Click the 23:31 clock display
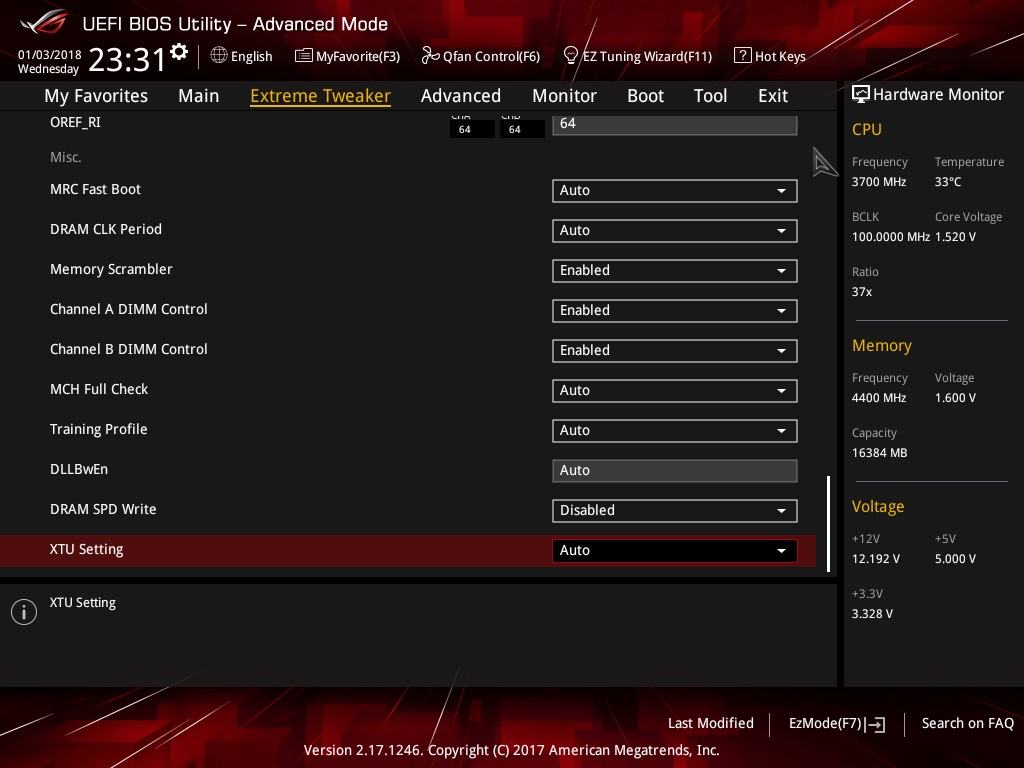The image size is (1024, 768). (127, 60)
